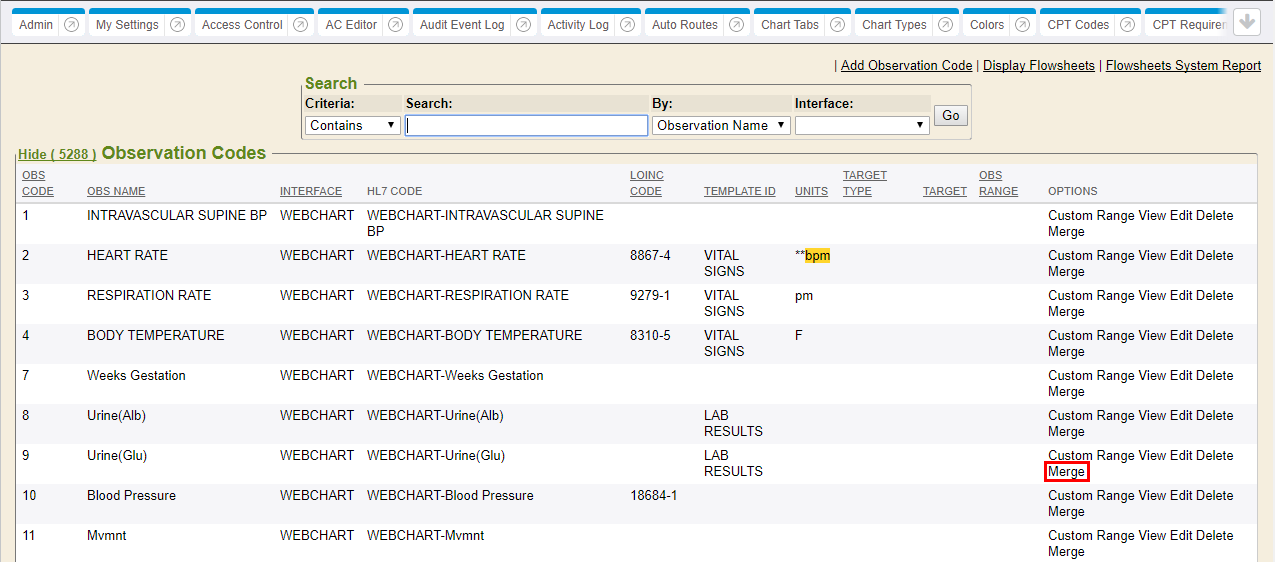Click the pop-out icon beside AC Editor tab
The width and height of the screenshot is (1275, 562).
tap(395, 25)
